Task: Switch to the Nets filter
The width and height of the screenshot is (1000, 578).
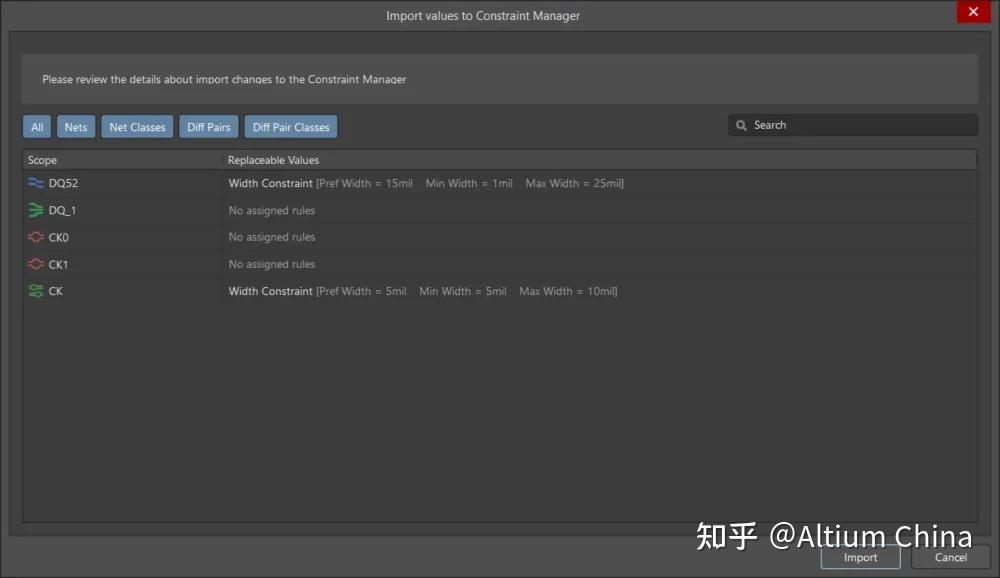Action: pos(75,126)
